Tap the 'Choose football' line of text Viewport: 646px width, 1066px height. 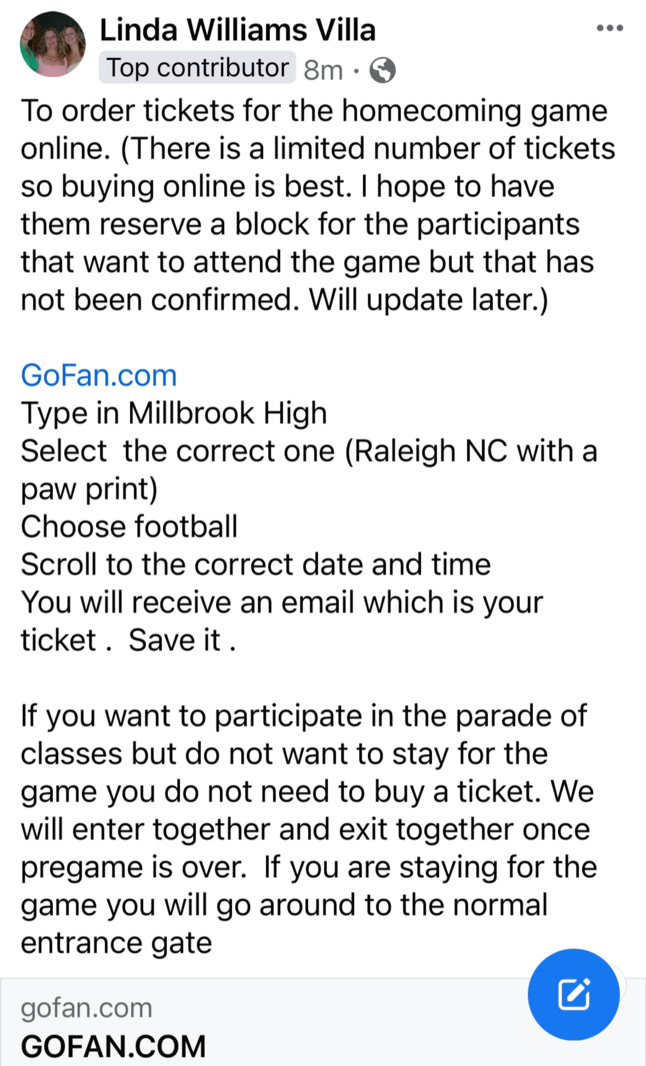click(129, 527)
